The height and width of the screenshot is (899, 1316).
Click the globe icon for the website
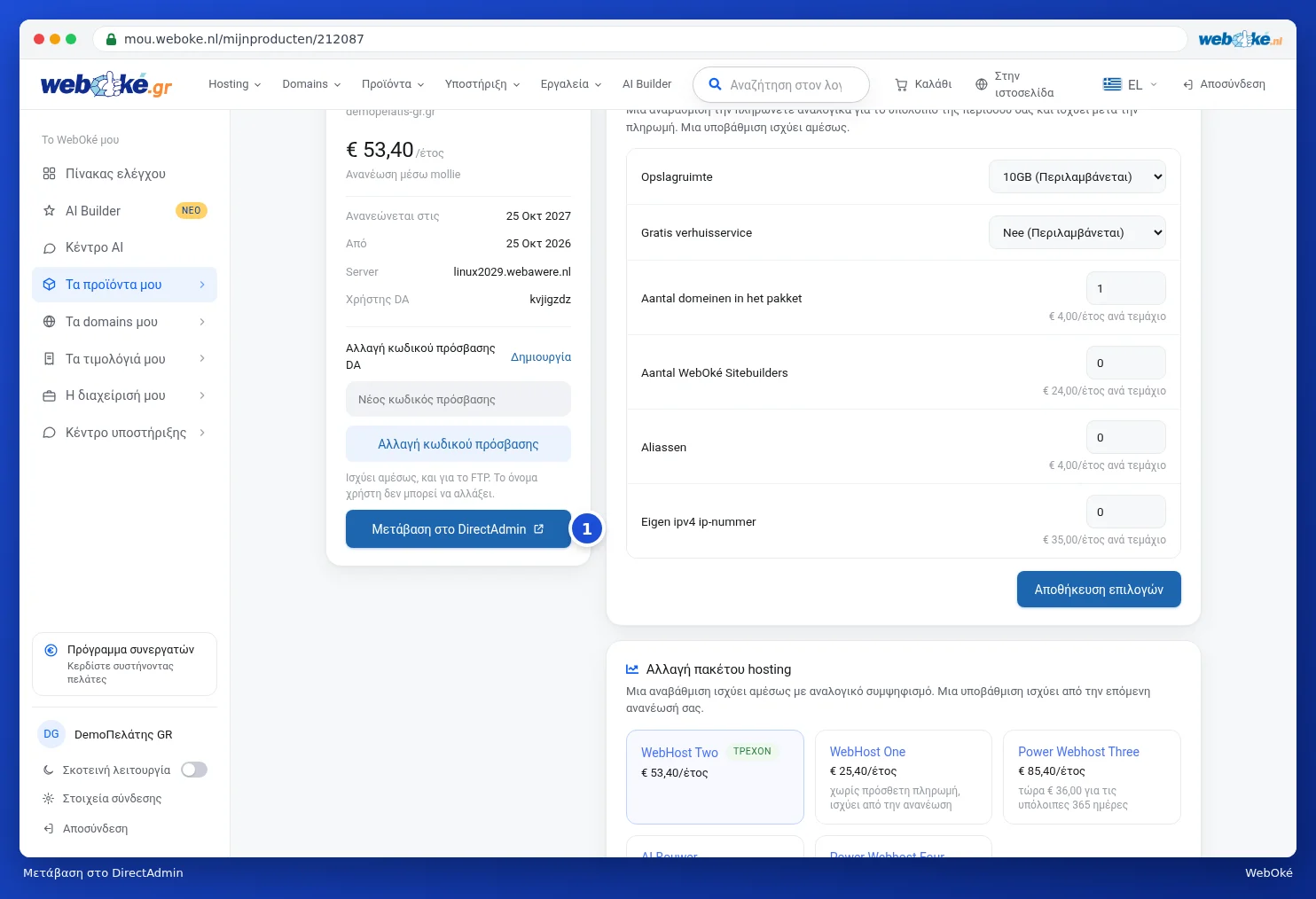click(981, 84)
